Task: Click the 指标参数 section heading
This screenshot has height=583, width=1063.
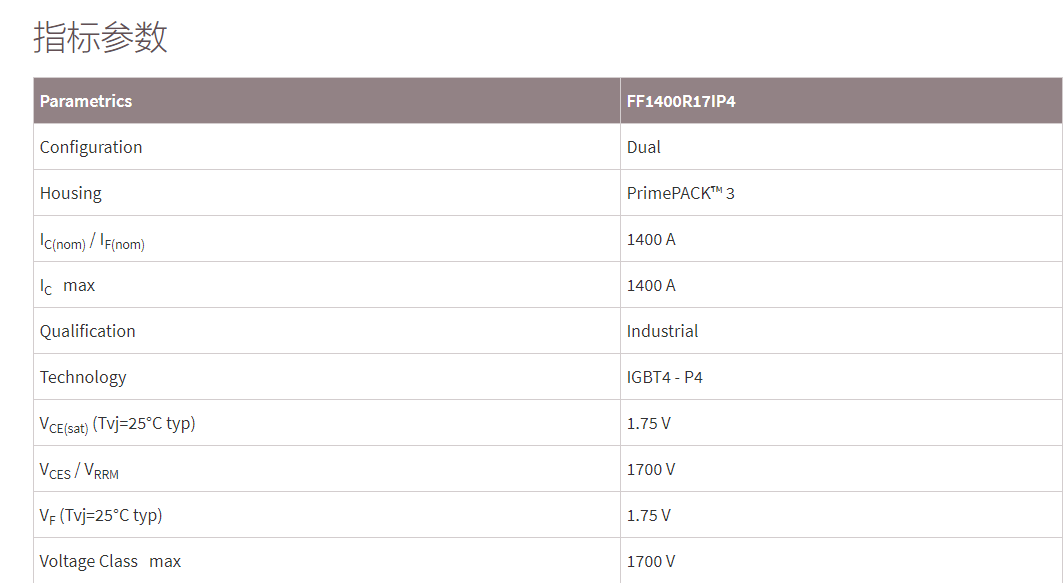Action: [x=101, y=37]
